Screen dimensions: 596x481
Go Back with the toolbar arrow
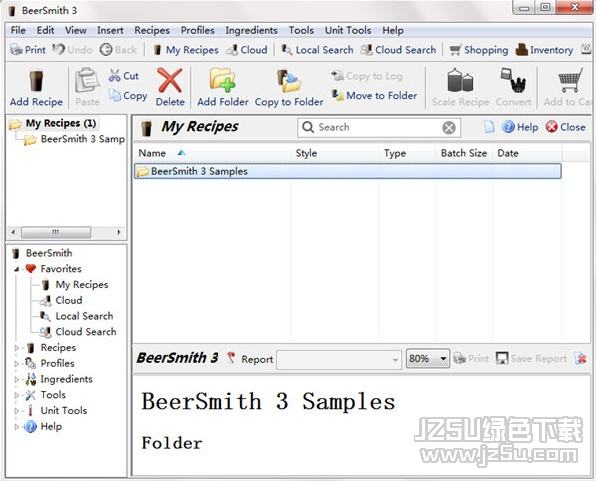point(118,49)
